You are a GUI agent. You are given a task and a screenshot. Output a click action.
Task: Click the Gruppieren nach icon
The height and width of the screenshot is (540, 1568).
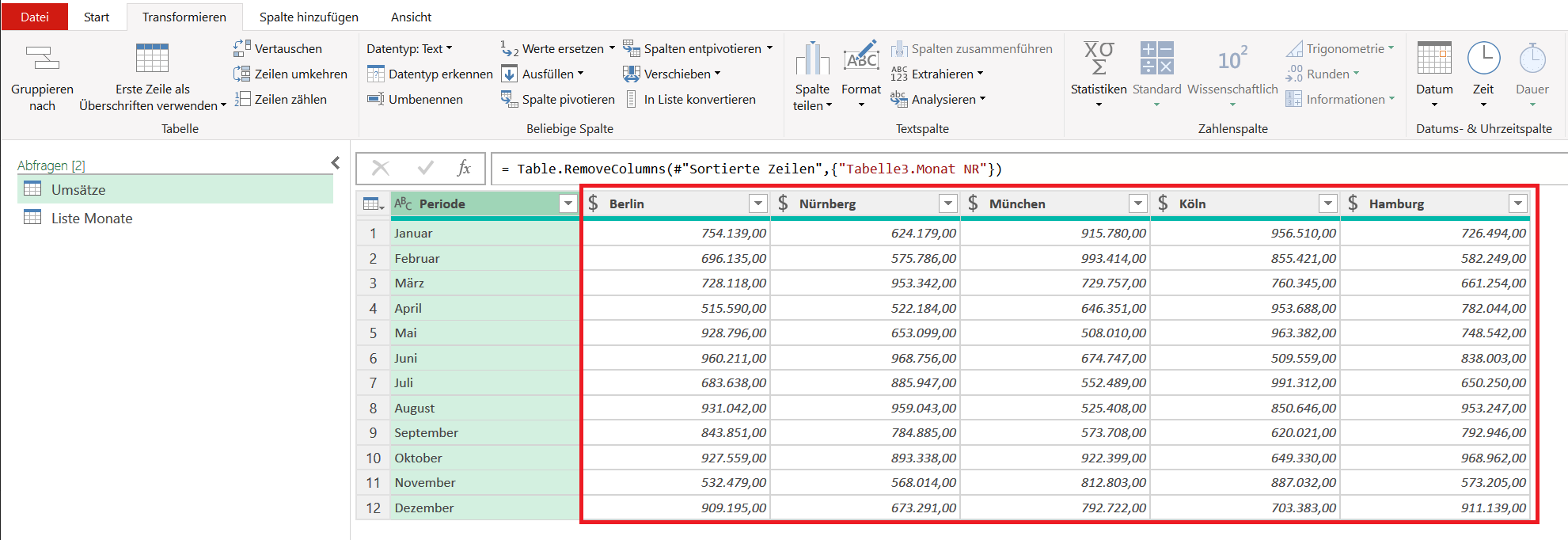[x=42, y=59]
